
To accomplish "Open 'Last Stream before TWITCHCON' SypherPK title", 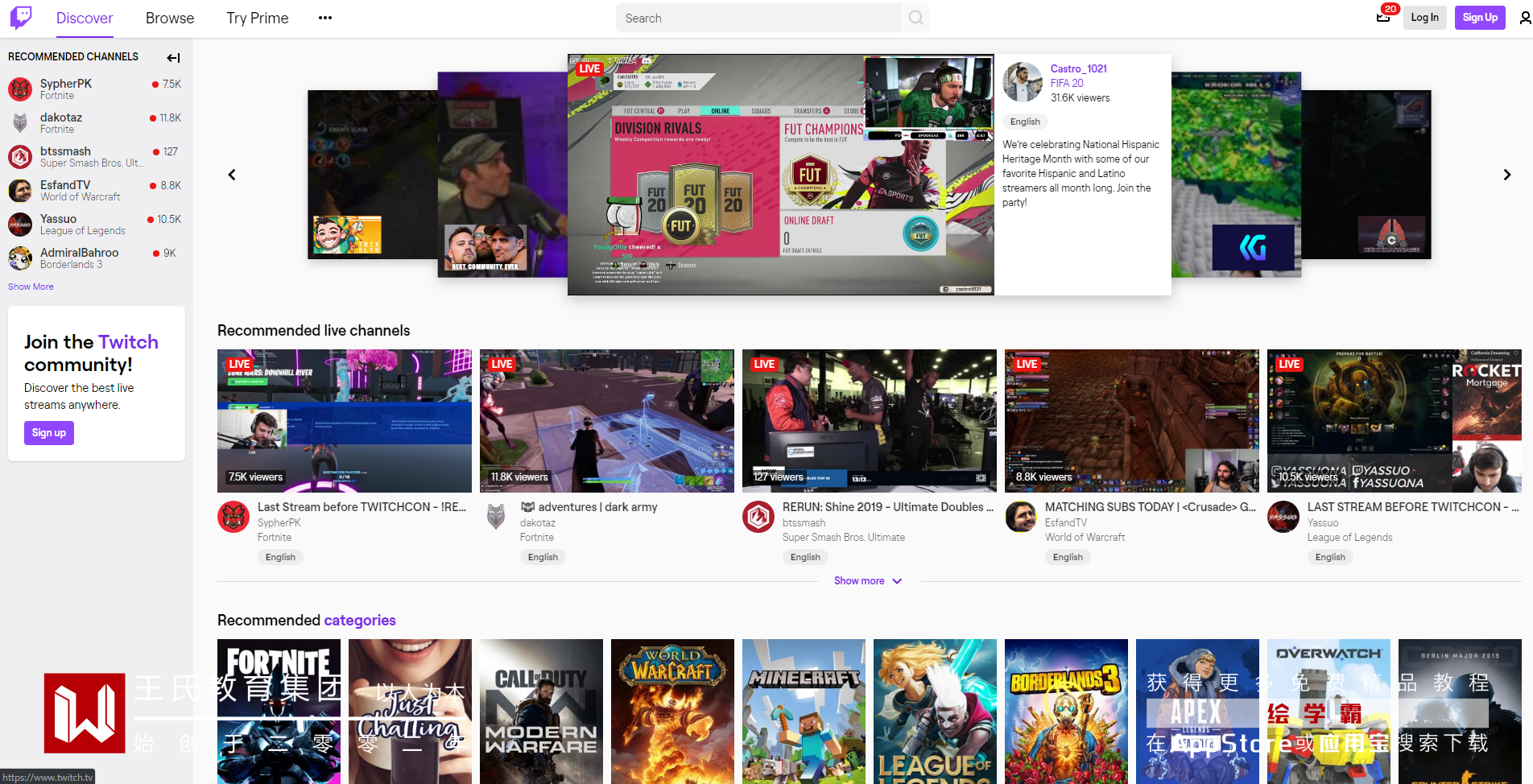I will coord(362,507).
